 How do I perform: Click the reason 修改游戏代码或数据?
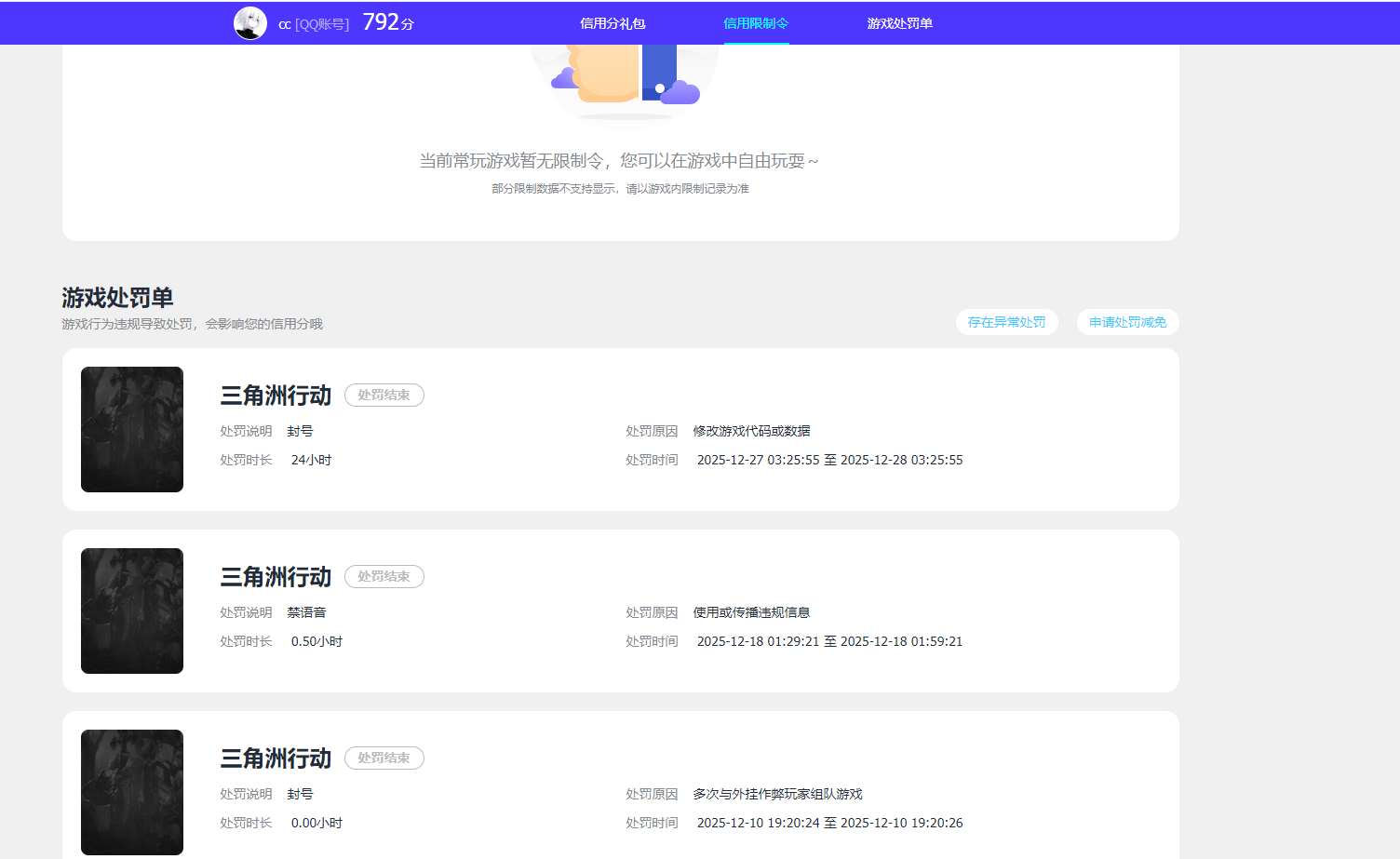point(750,431)
